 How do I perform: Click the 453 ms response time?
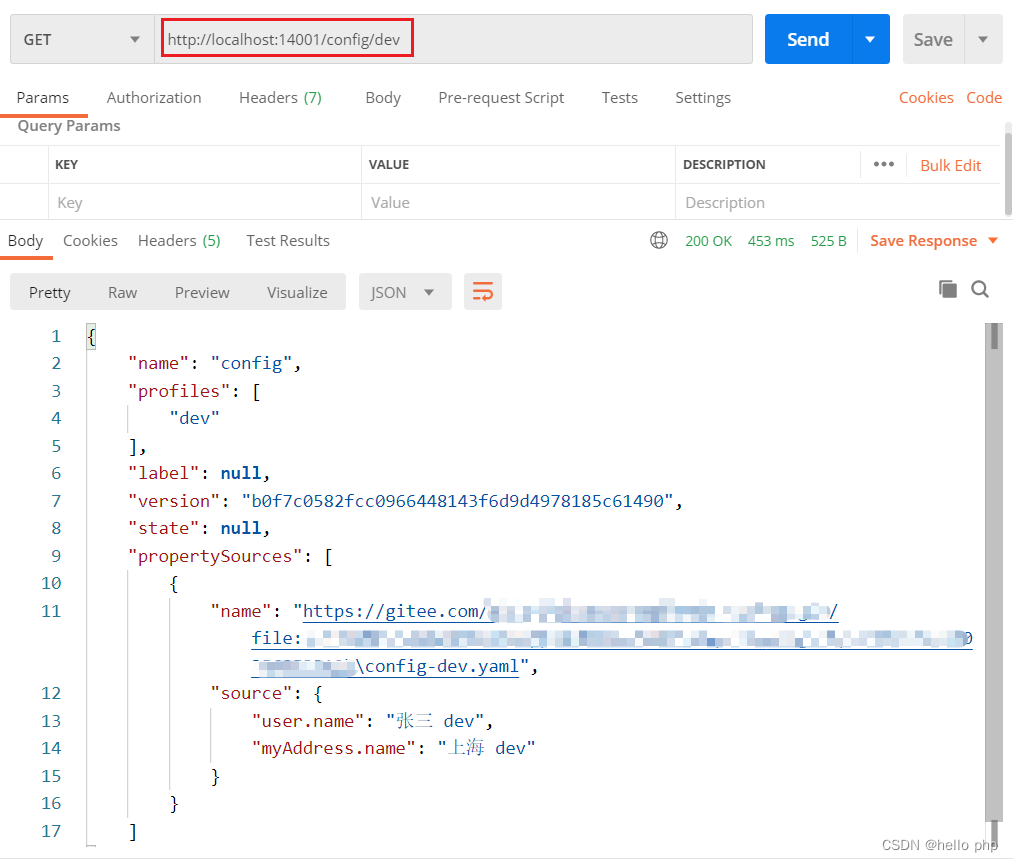pyautogui.click(x=771, y=240)
